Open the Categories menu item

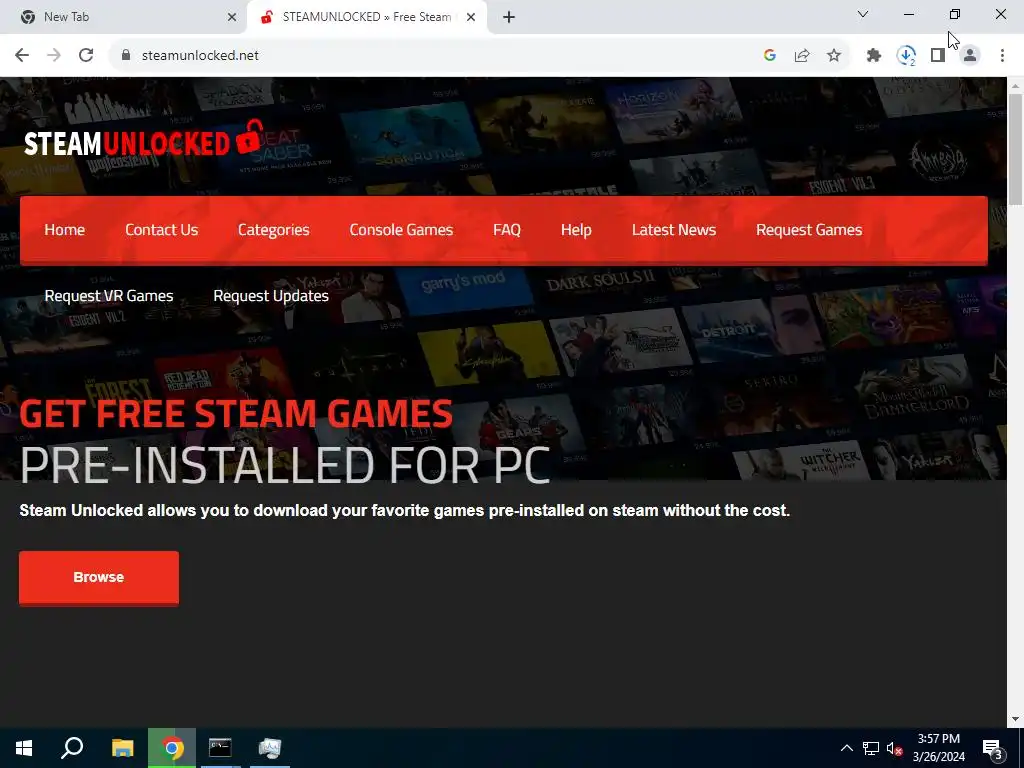(274, 230)
